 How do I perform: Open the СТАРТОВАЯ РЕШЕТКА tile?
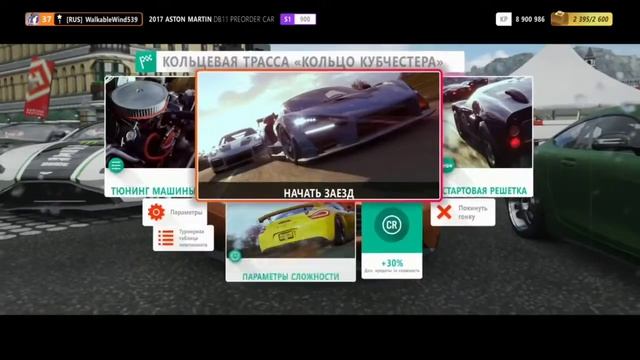click(x=487, y=136)
